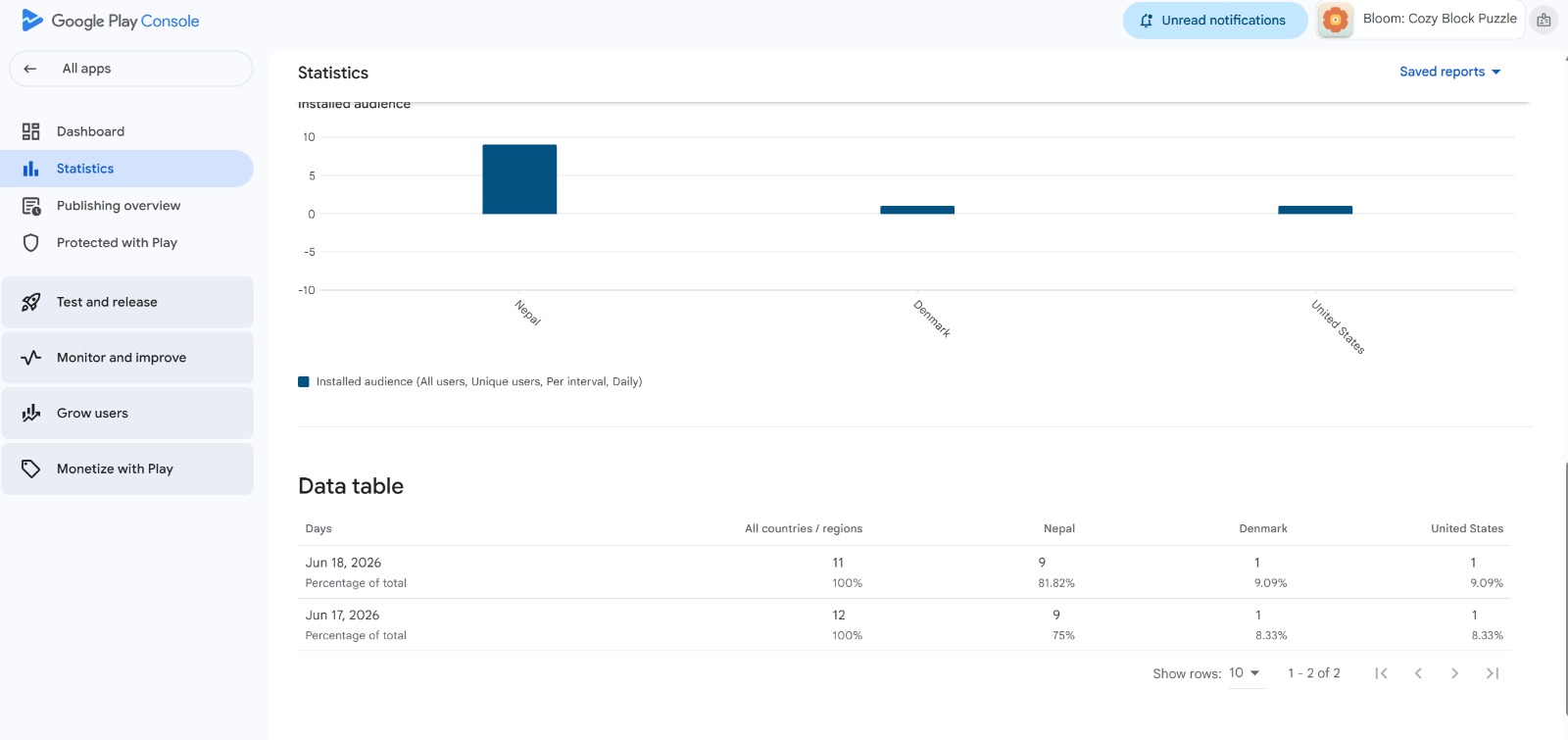The width and height of the screenshot is (1568, 740).
Task: Select the Statistics menu item
Action: tap(127, 169)
